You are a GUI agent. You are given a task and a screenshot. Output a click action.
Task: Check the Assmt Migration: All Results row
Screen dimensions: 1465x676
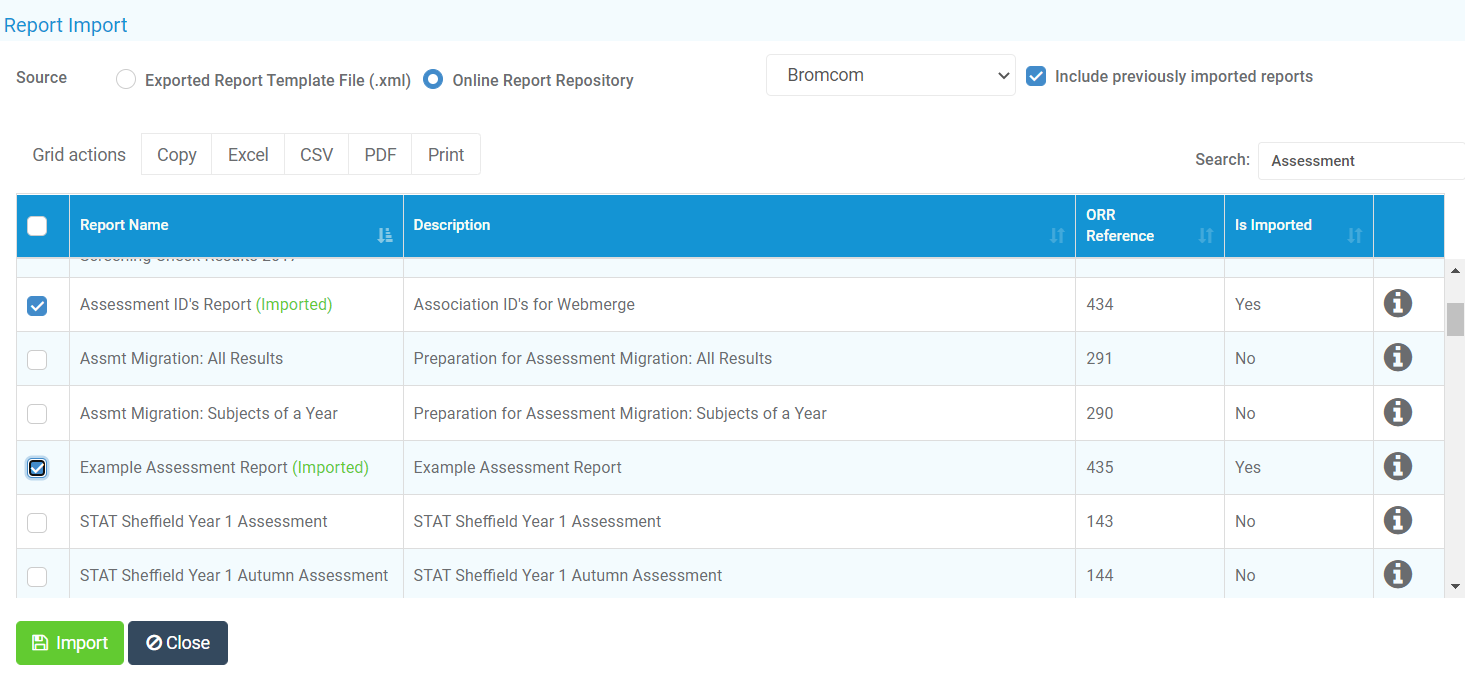tap(37, 358)
